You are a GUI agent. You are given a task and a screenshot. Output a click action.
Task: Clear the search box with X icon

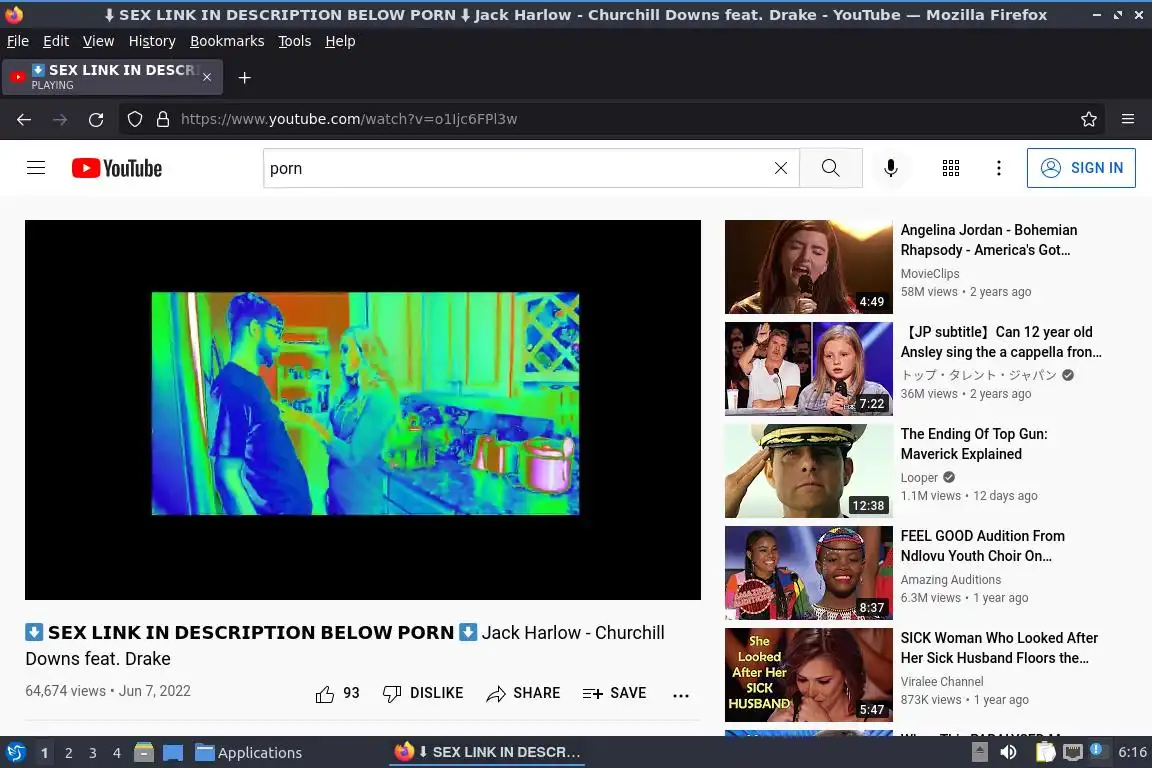pyautogui.click(x=781, y=168)
